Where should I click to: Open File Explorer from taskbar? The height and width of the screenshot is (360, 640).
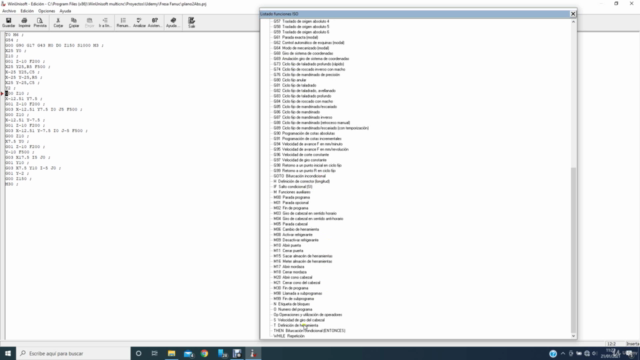(x=171, y=353)
